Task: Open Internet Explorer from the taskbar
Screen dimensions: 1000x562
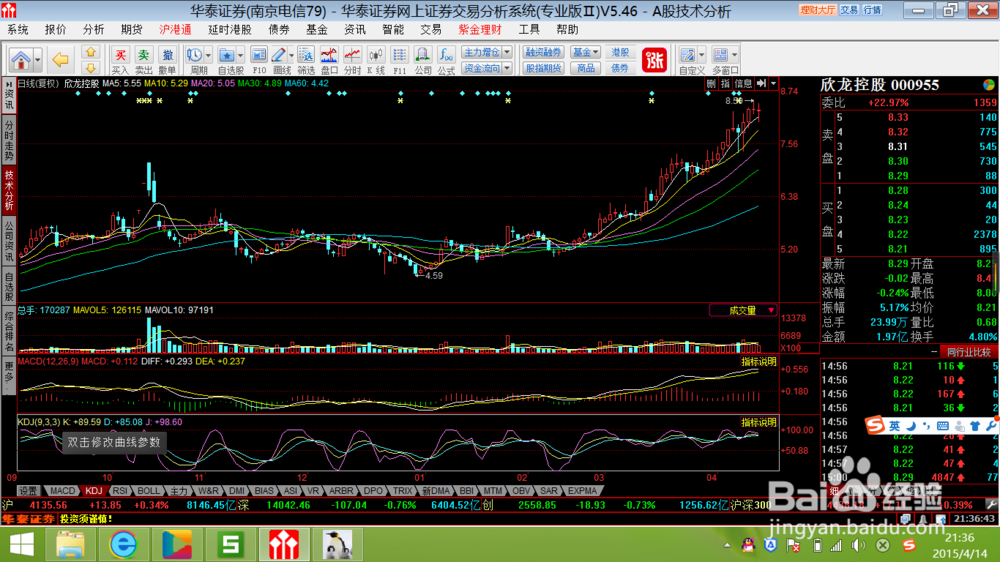Action: (x=123, y=545)
